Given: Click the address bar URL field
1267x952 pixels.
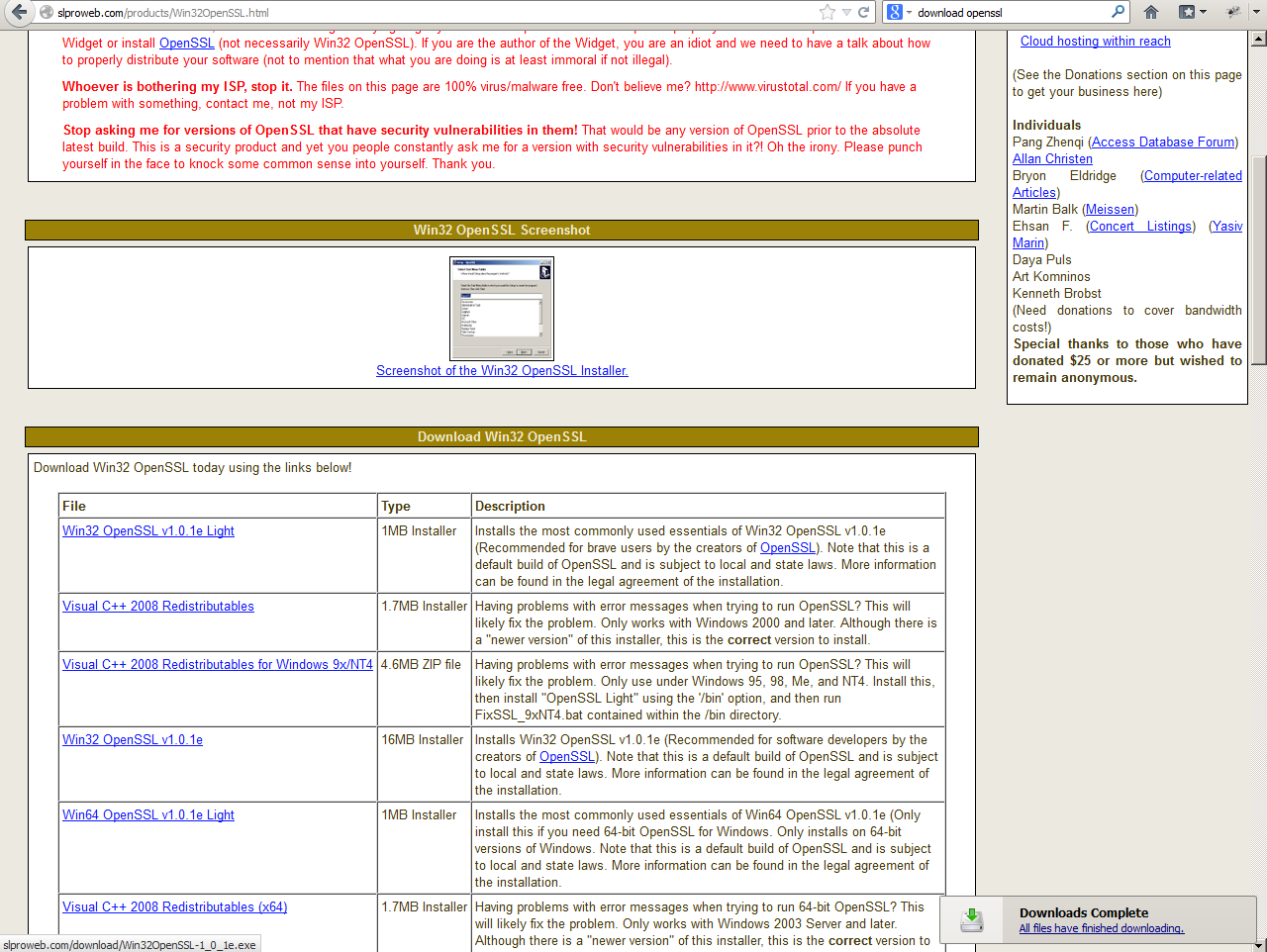Looking at the screenshot, I should click(x=436, y=12).
